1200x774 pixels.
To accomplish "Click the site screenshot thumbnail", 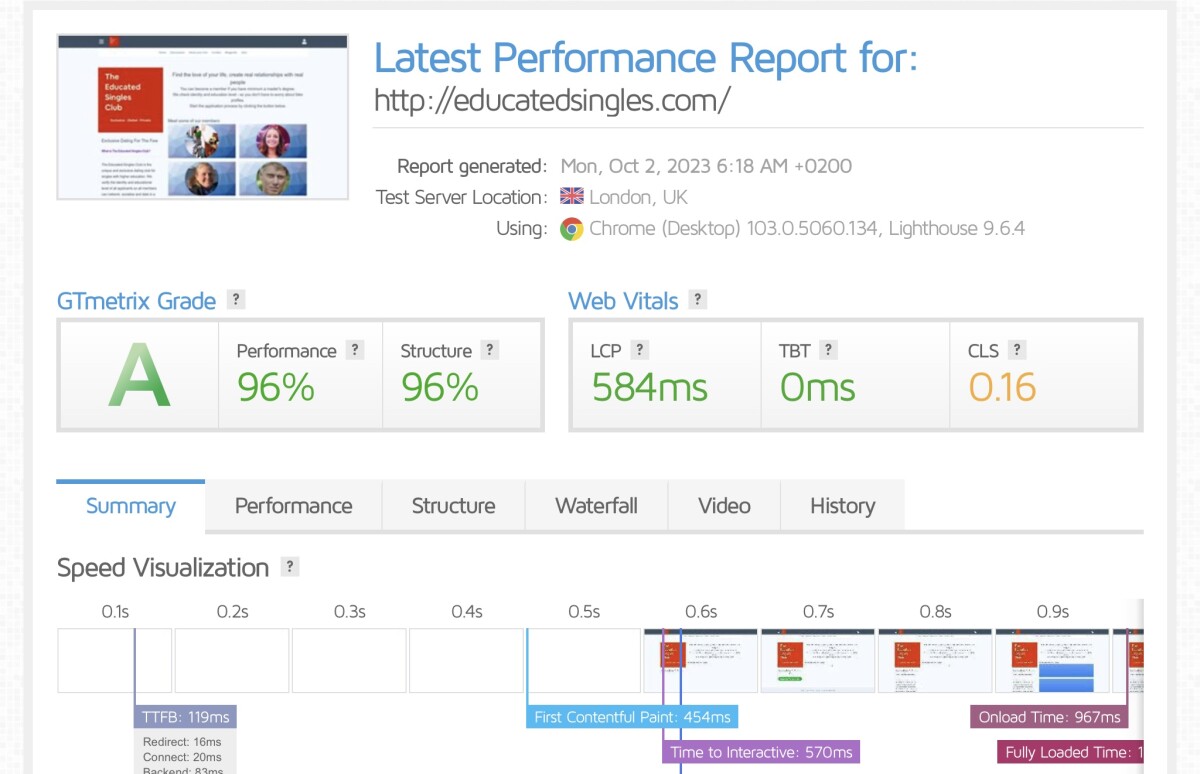I will tap(202, 117).
